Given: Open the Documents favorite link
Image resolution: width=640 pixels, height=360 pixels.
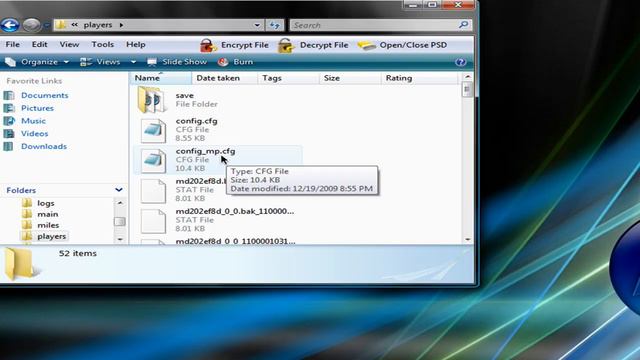Looking at the screenshot, I should [44, 95].
